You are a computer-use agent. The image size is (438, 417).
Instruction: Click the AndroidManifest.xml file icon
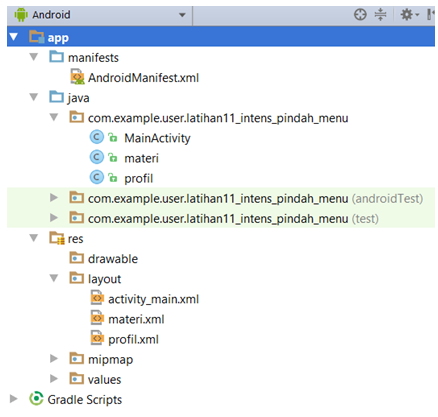click(x=77, y=77)
